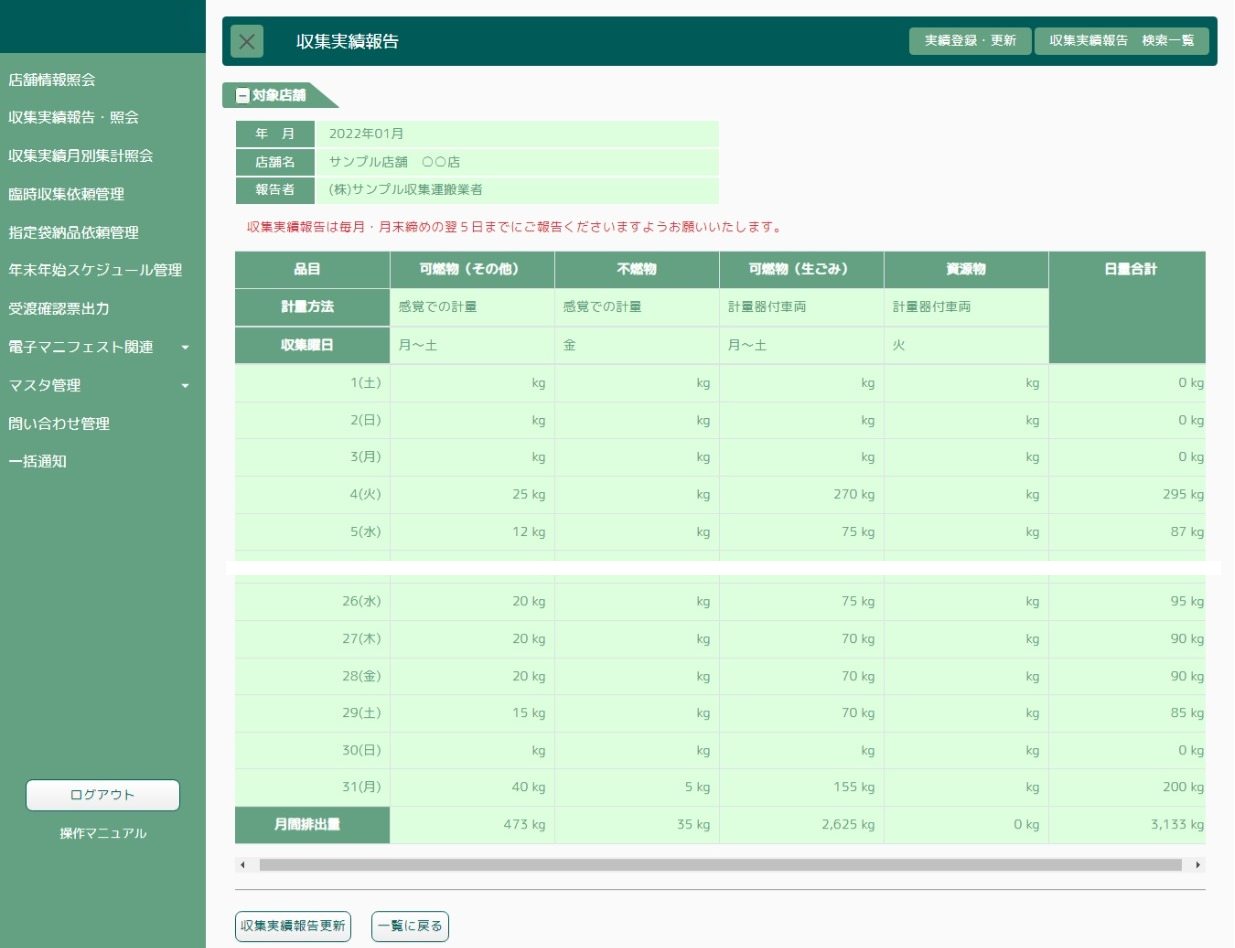Go to 問い合わせ管理
The image size is (1235, 948).
58,424
